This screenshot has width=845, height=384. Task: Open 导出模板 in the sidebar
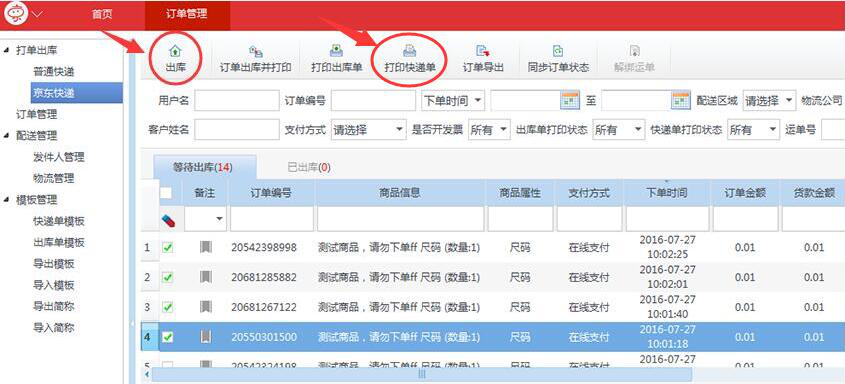coord(53,264)
